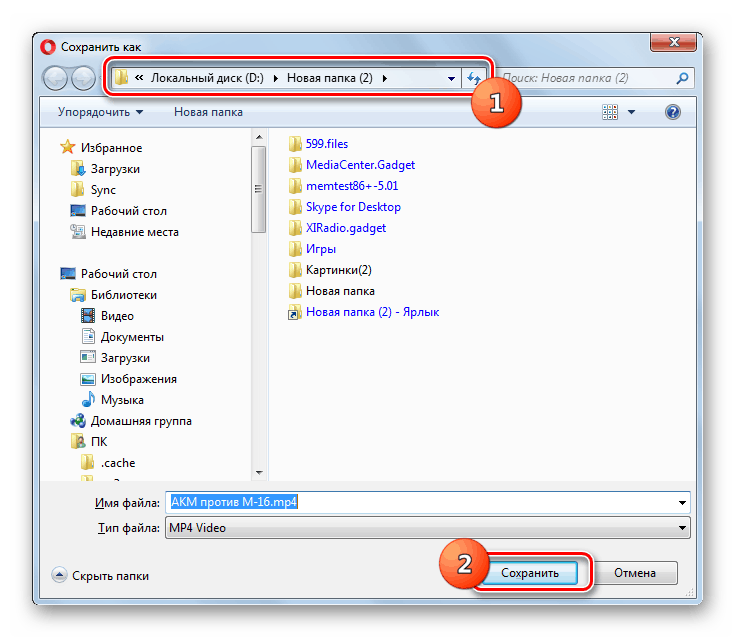Click the Forward navigation arrow button
The height and width of the screenshot is (638, 736).
(x=84, y=78)
